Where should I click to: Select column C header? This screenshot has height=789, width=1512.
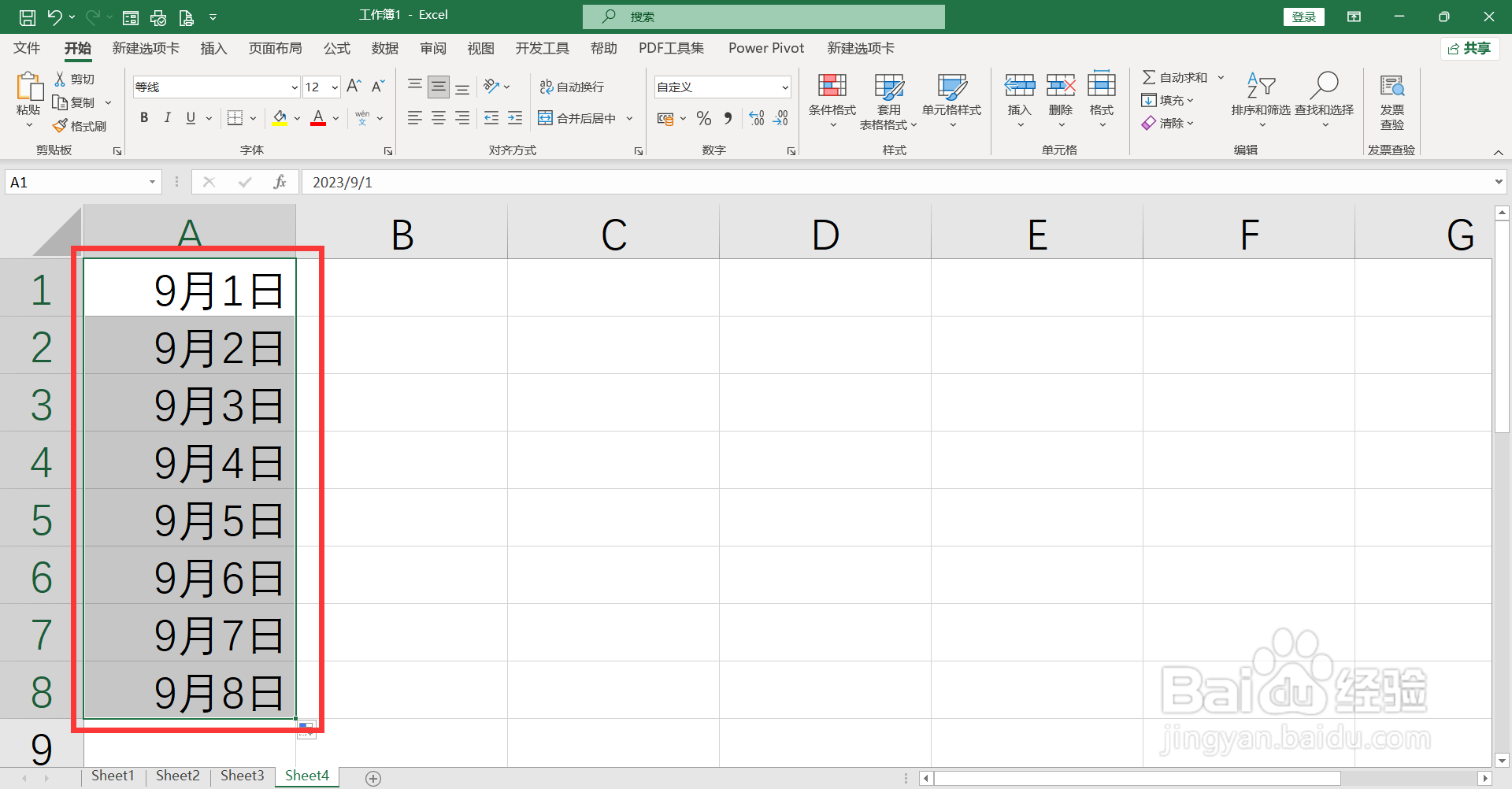point(613,233)
